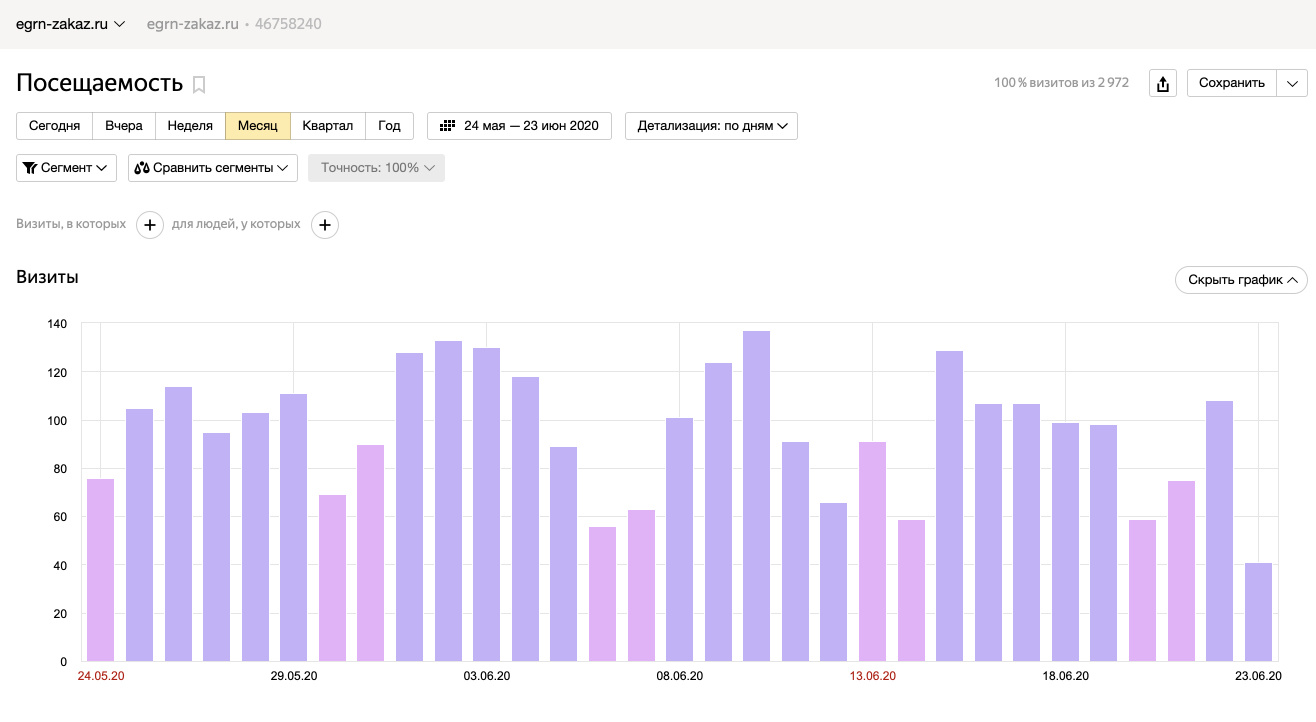Screen dimensions: 1316x722
Task: Click the last bar for 23.06.20
Action: (x=1258, y=611)
